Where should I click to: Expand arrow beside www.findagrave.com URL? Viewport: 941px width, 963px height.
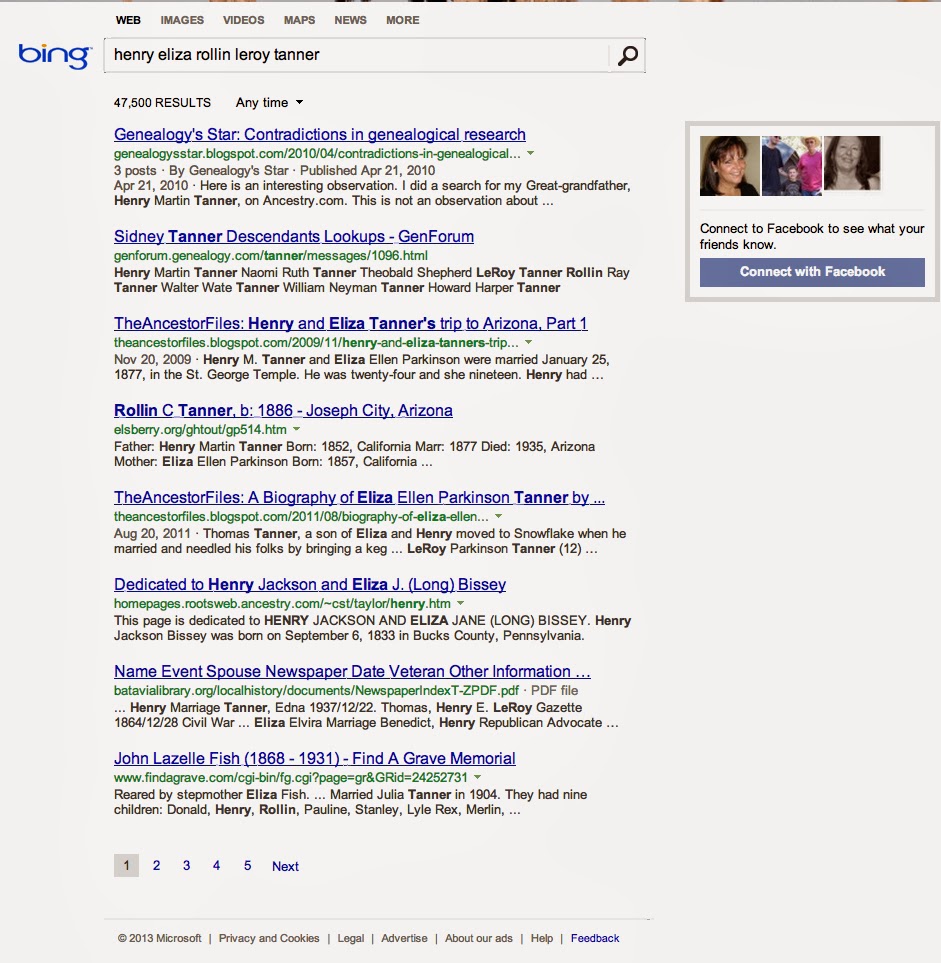point(477,778)
